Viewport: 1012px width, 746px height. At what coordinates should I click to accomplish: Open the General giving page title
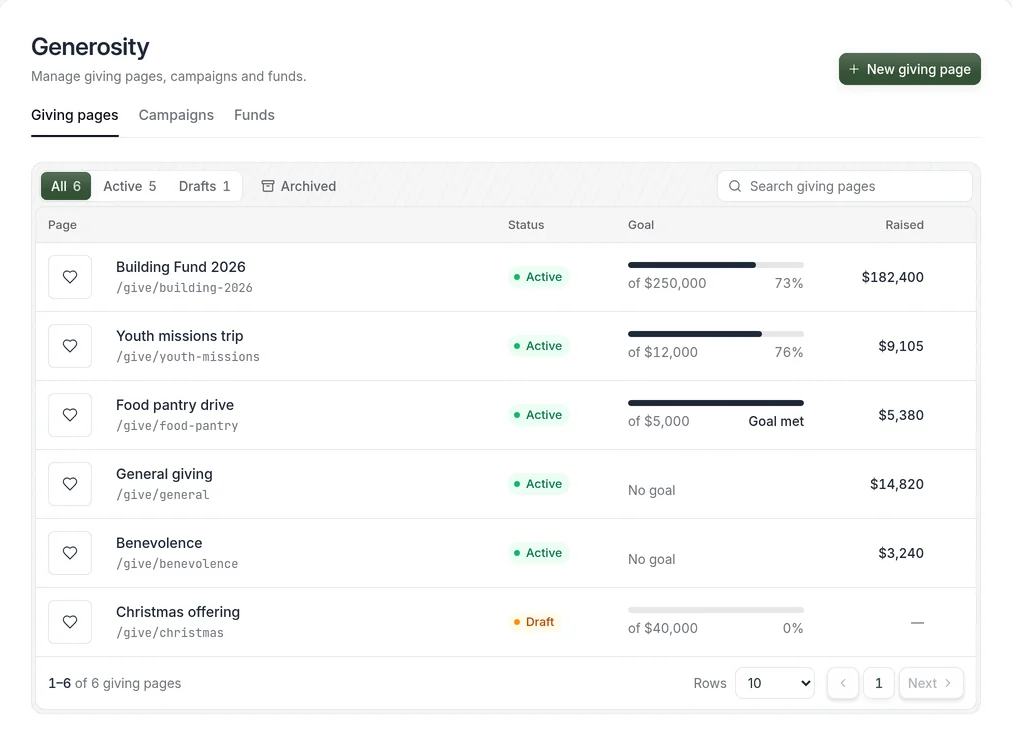164,474
